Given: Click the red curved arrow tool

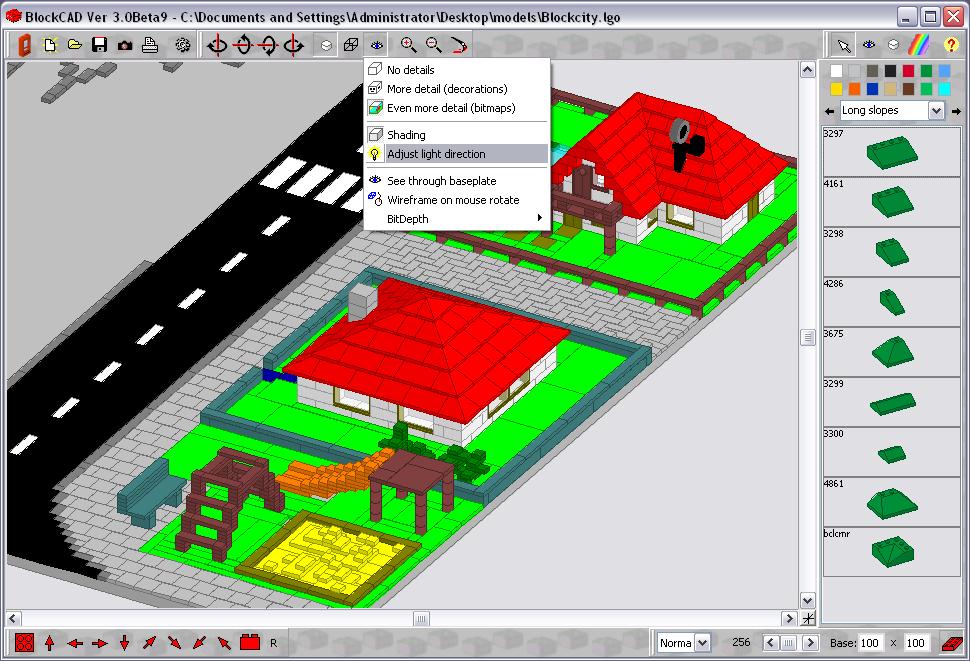Looking at the screenshot, I should click(459, 45).
